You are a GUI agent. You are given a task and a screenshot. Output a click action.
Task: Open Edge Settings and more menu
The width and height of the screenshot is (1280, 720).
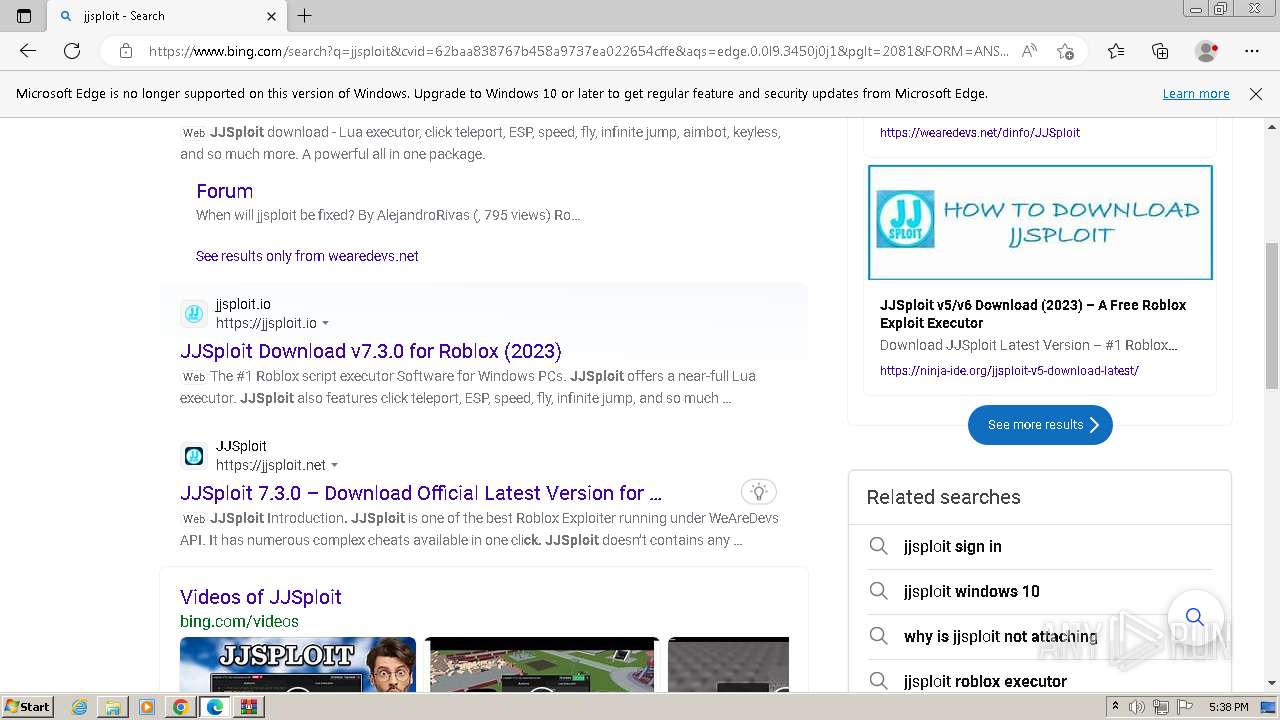1252,51
